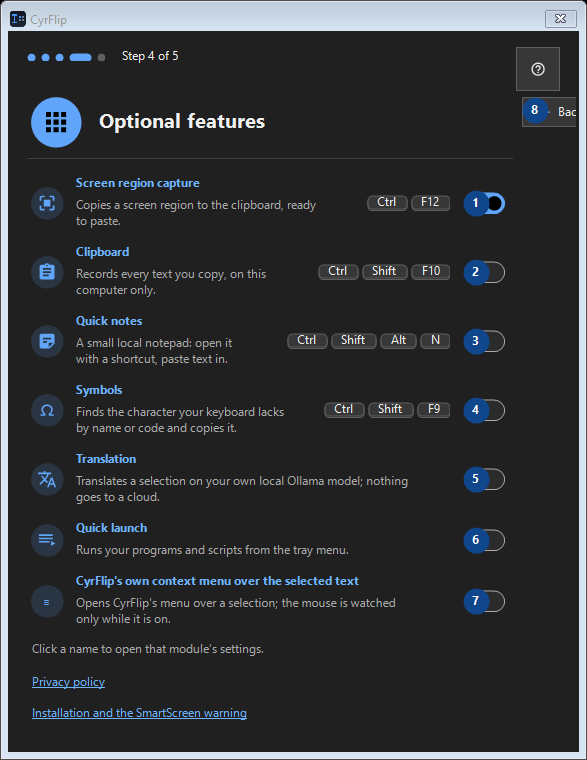Click the context menu module icon
Screen dimensions: 587x760
(47, 602)
